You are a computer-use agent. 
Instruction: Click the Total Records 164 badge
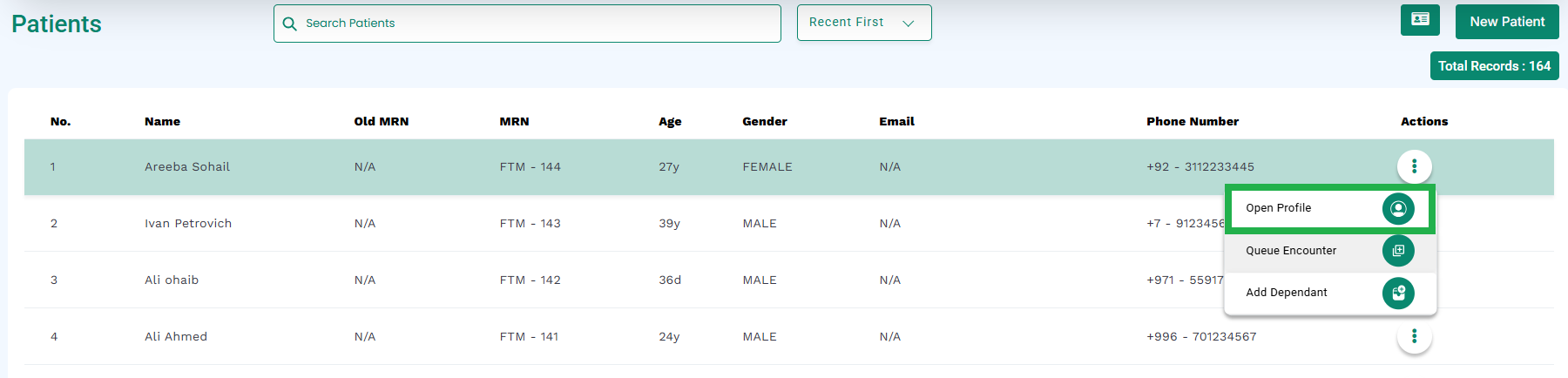pos(1494,66)
